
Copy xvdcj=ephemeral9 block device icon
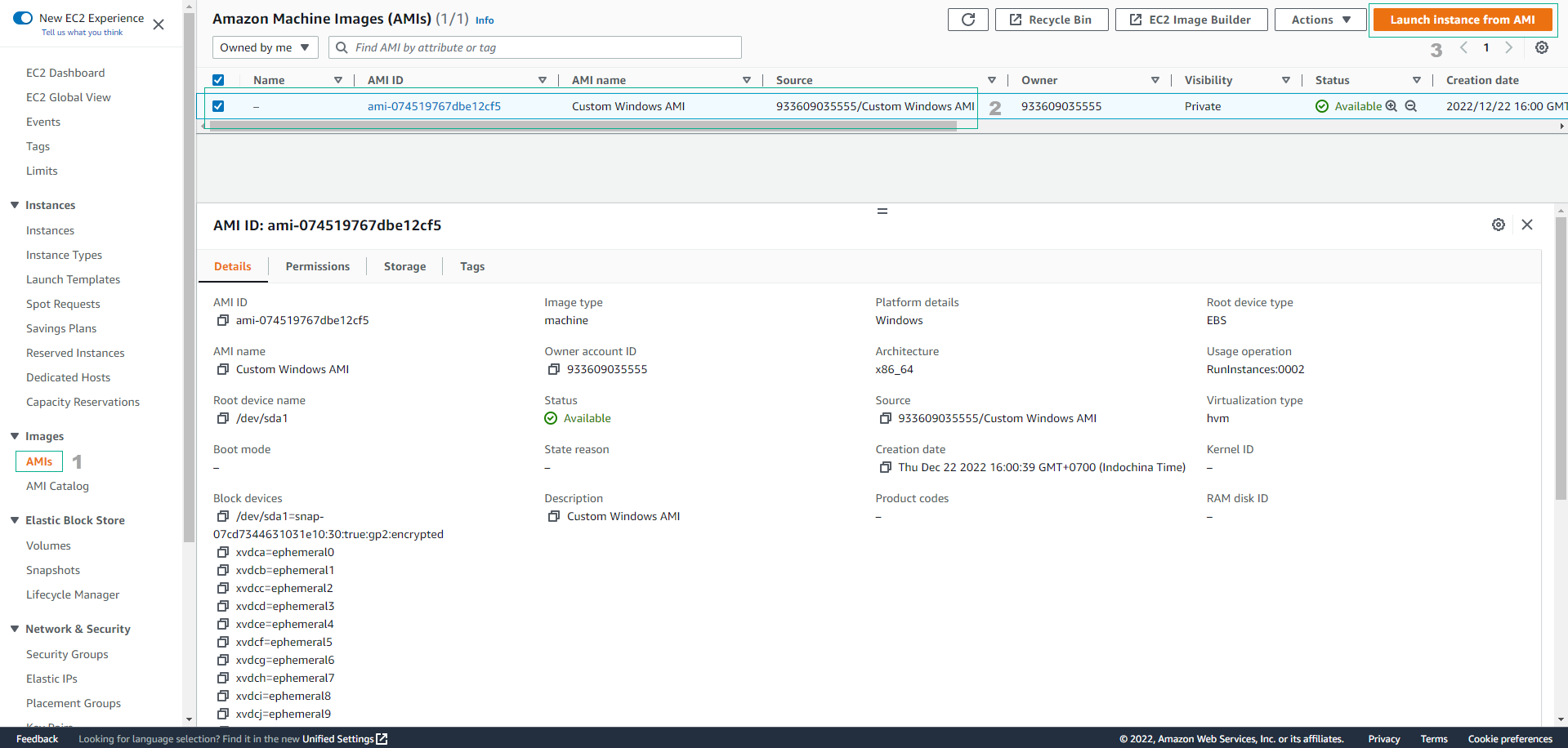tap(222, 714)
